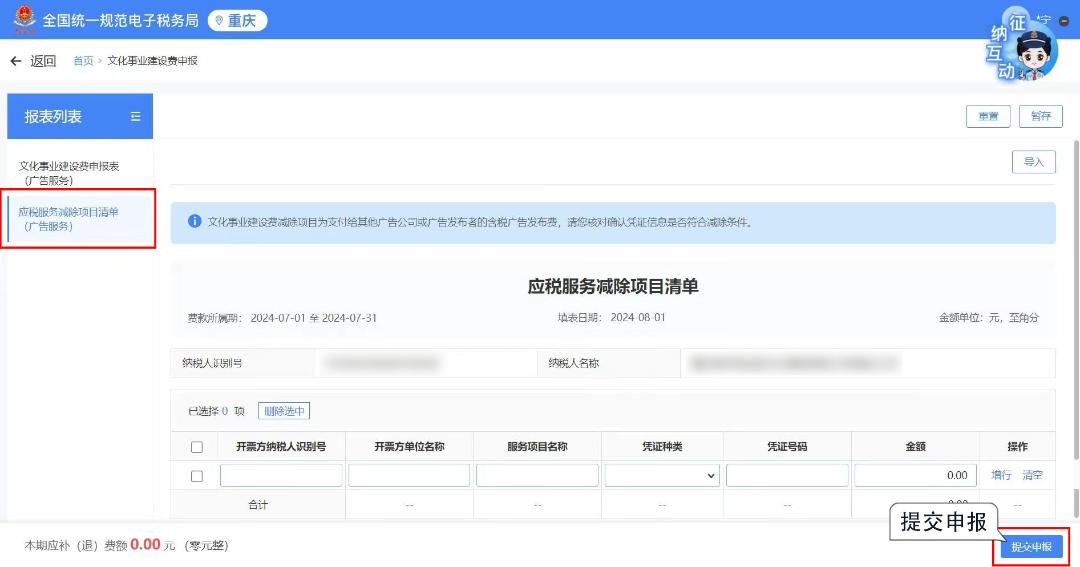1080x567 pixels.
Task: Click the 开票方纳税人识别号 input field
Action: 281,476
